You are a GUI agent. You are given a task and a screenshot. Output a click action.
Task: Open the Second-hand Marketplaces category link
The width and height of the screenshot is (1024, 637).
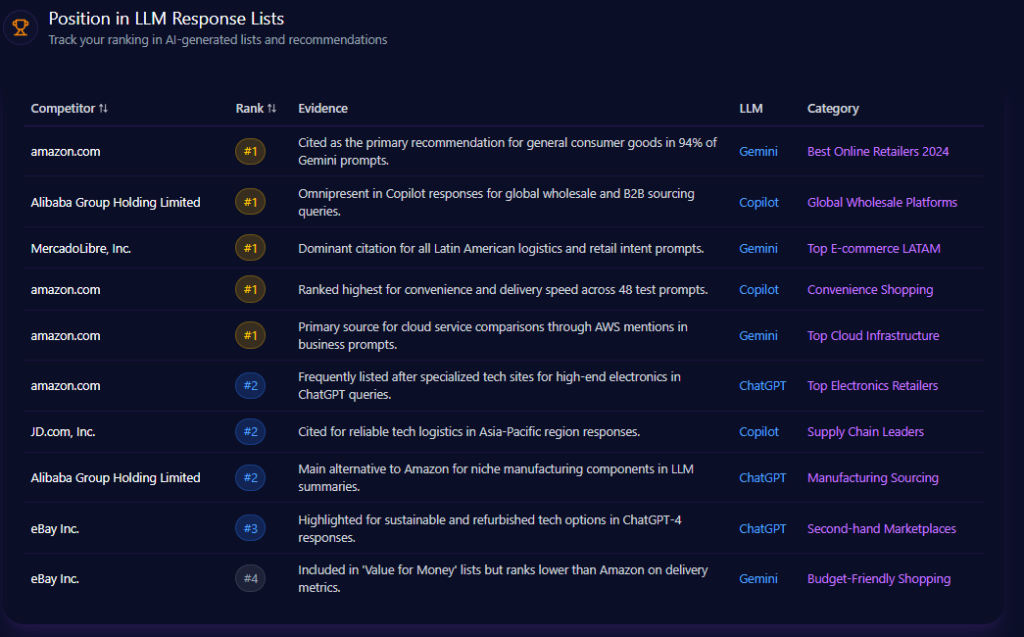click(x=881, y=528)
